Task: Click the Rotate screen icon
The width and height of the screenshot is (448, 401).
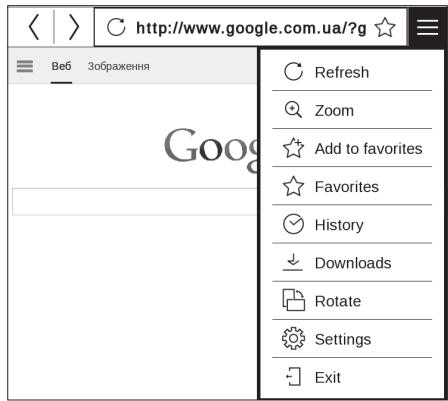Action: tap(293, 300)
